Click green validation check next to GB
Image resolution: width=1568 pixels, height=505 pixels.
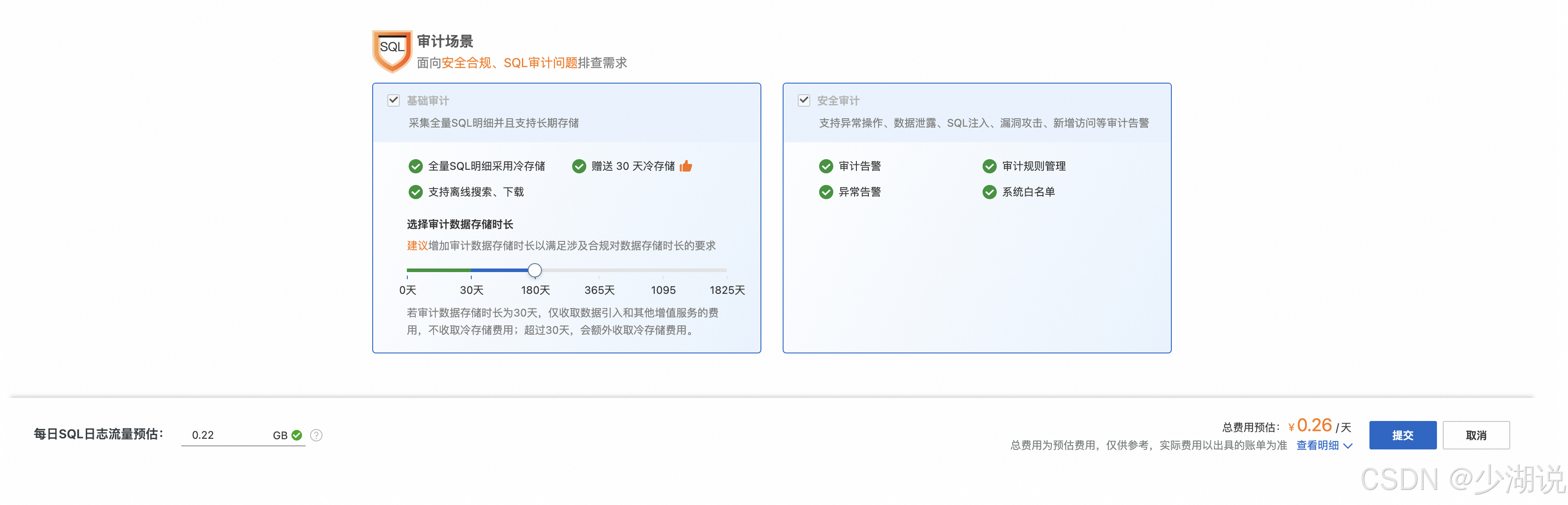coord(297,436)
